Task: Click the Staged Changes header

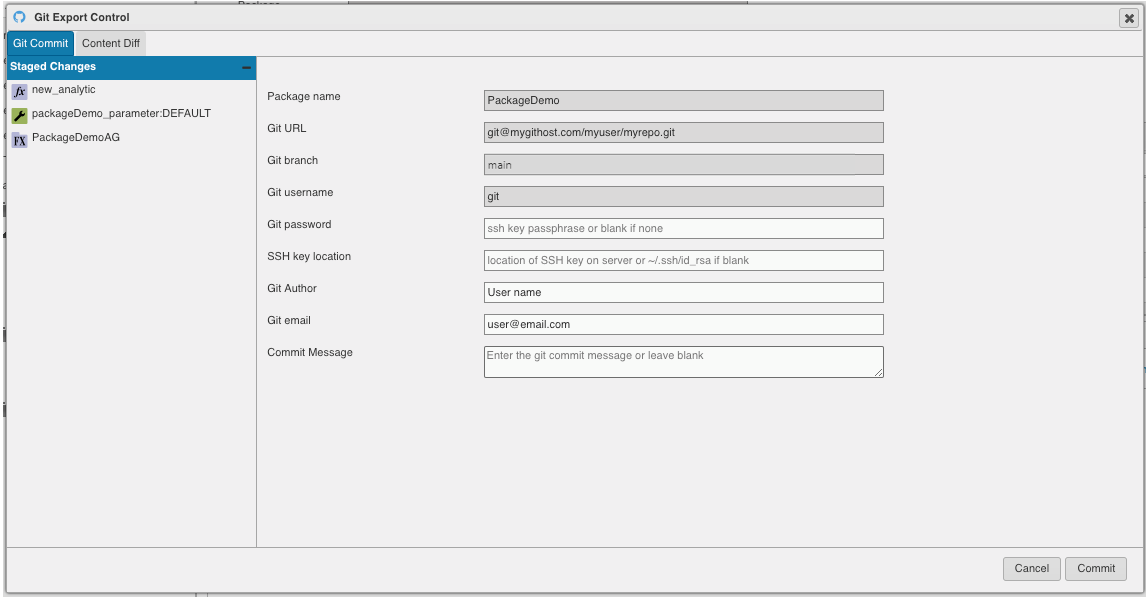Action: (x=132, y=67)
